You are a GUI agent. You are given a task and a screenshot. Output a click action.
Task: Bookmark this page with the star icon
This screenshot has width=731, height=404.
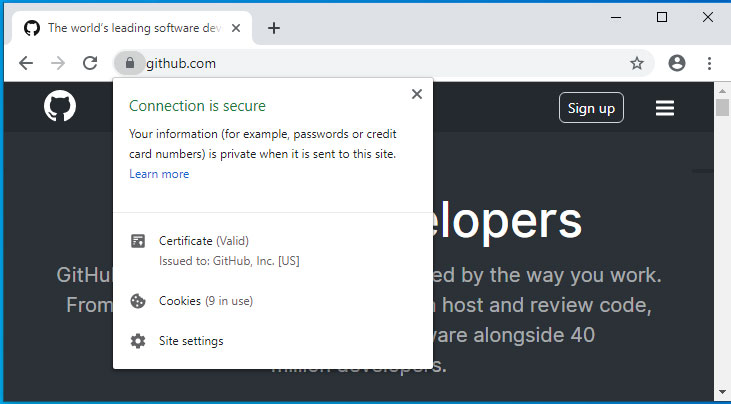click(637, 63)
